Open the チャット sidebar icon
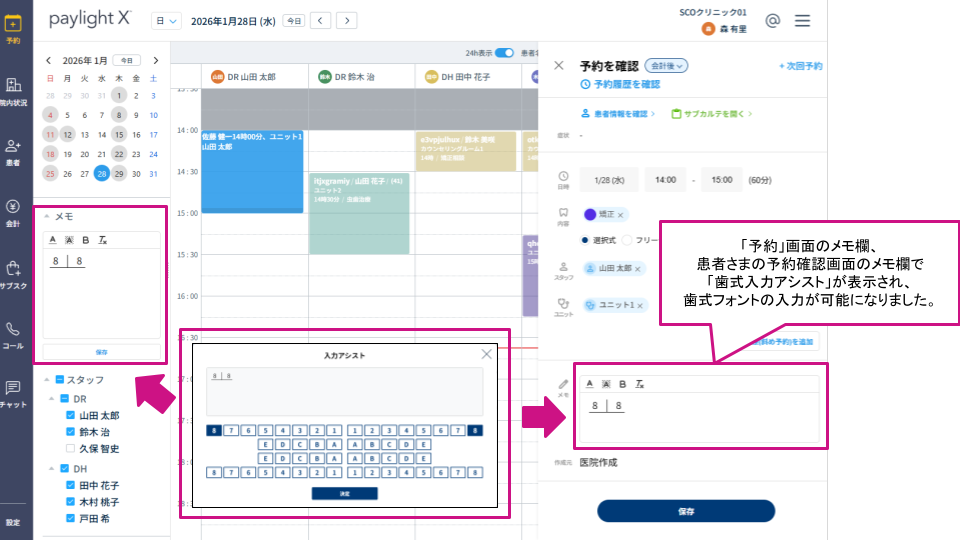The width and height of the screenshot is (960, 540). click(x=13, y=394)
